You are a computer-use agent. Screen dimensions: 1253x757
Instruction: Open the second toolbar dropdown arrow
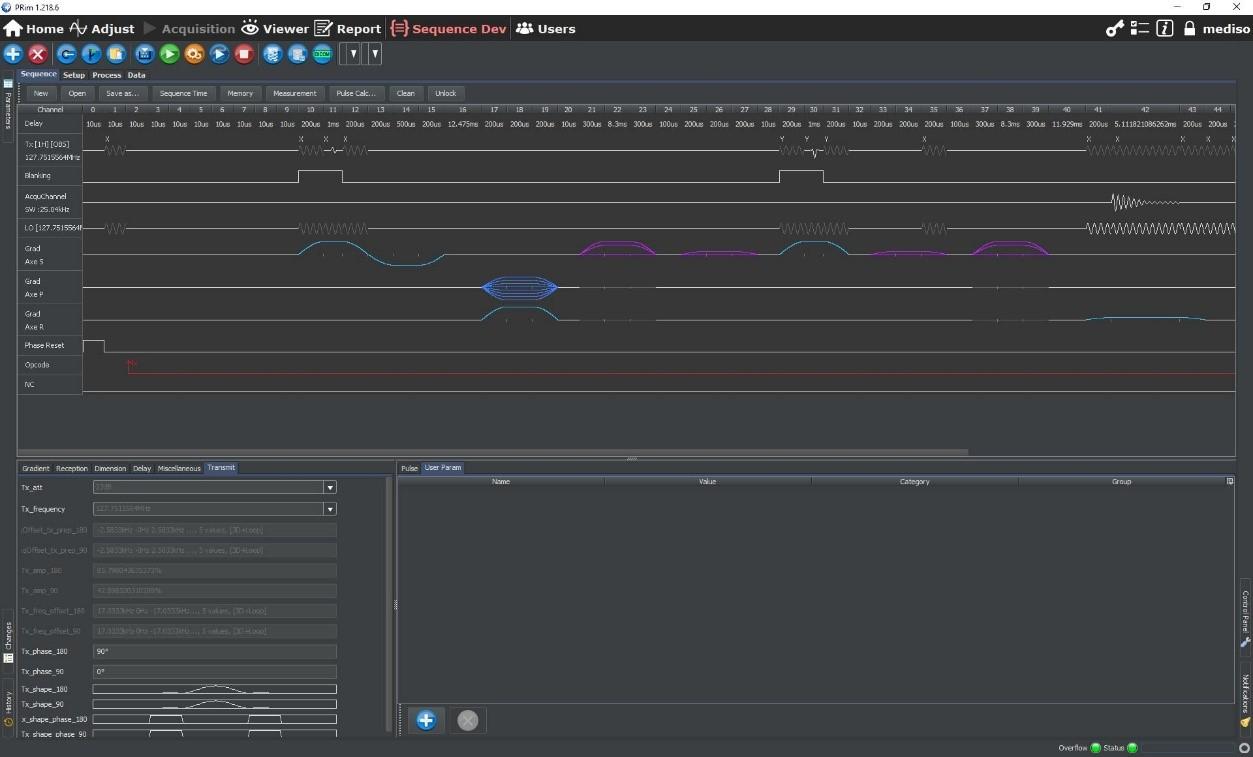(375, 54)
